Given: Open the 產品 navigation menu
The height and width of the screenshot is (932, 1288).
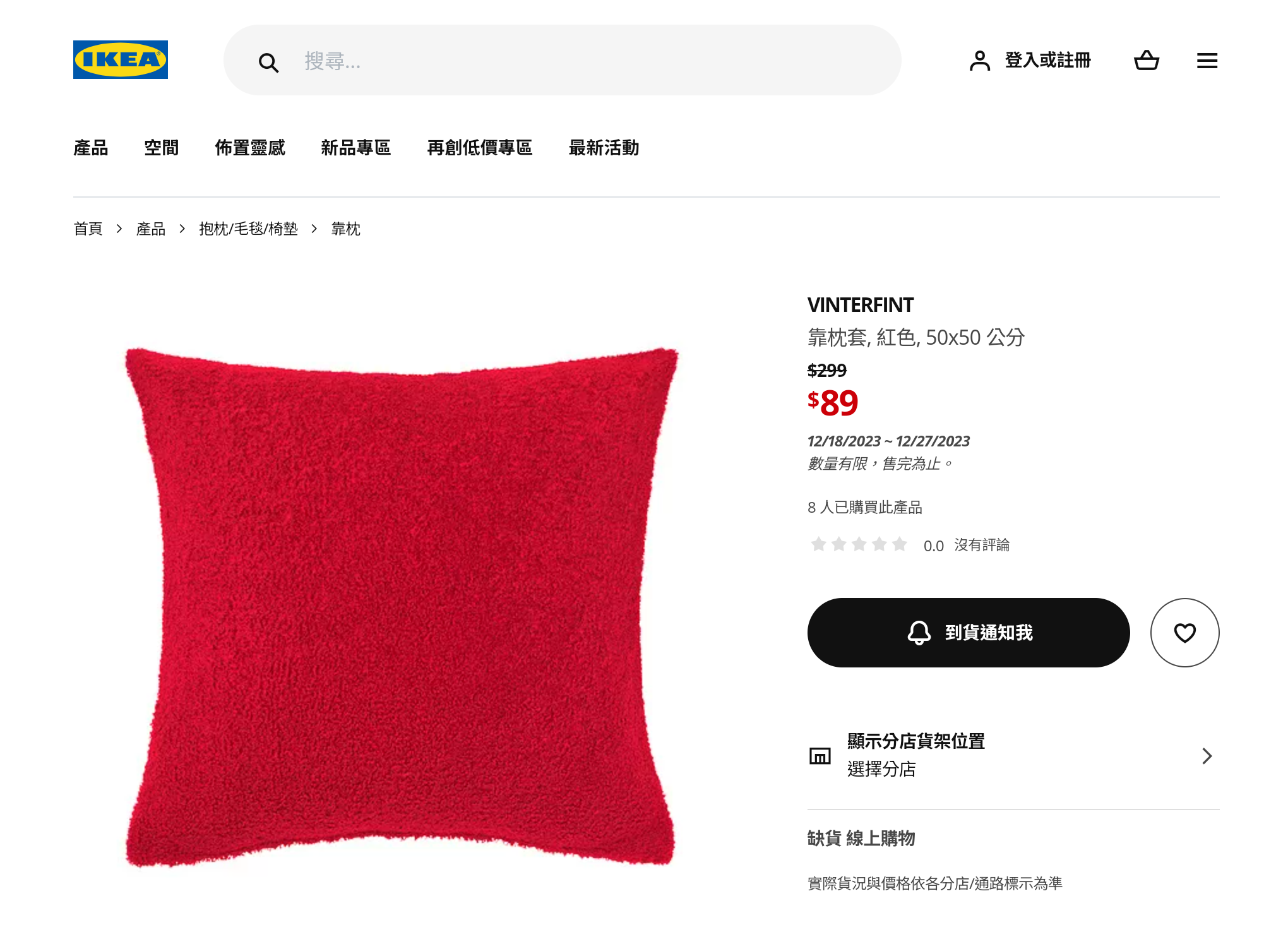Looking at the screenshot, I should coord(91,147).
